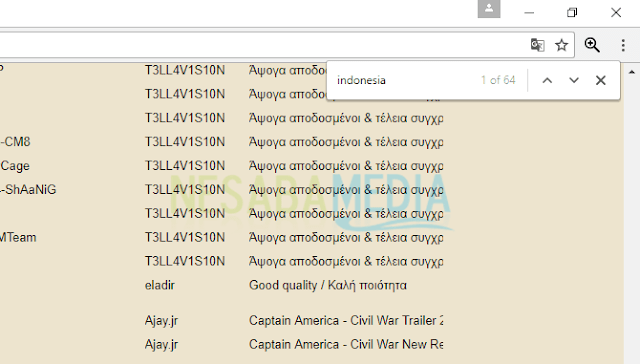Restore down the browser window

click(x=572, y=13)
